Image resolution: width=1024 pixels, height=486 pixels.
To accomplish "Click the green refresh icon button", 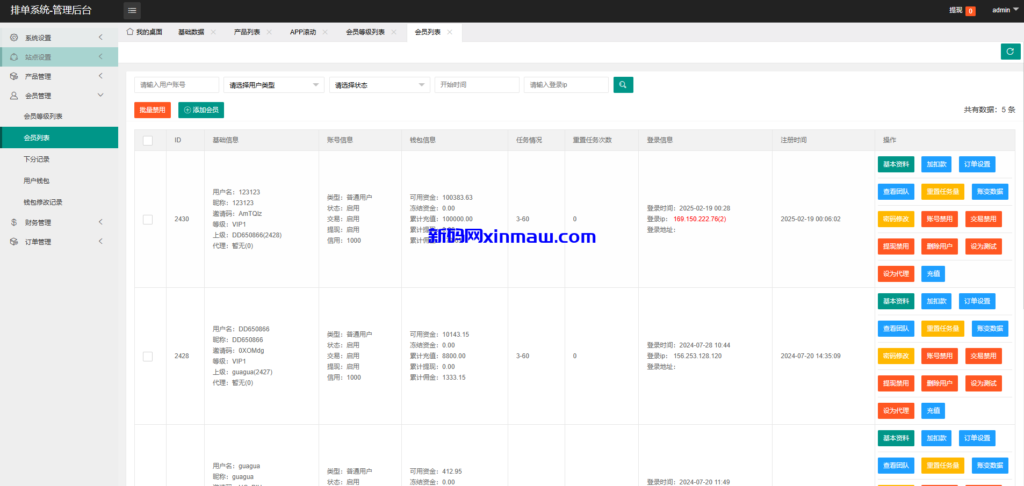I will 1010,52.
